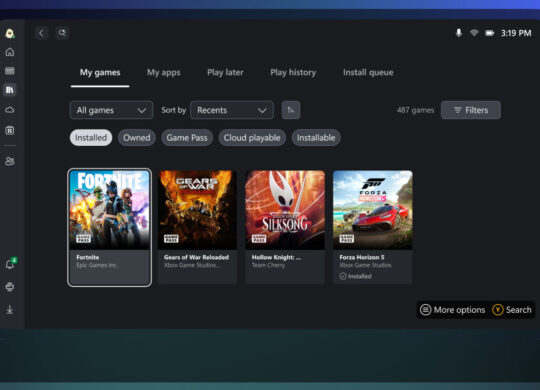Viewport: 540px width, 390px height.
Task: Open the Play later tab
Action: click(x=225, y=73)
